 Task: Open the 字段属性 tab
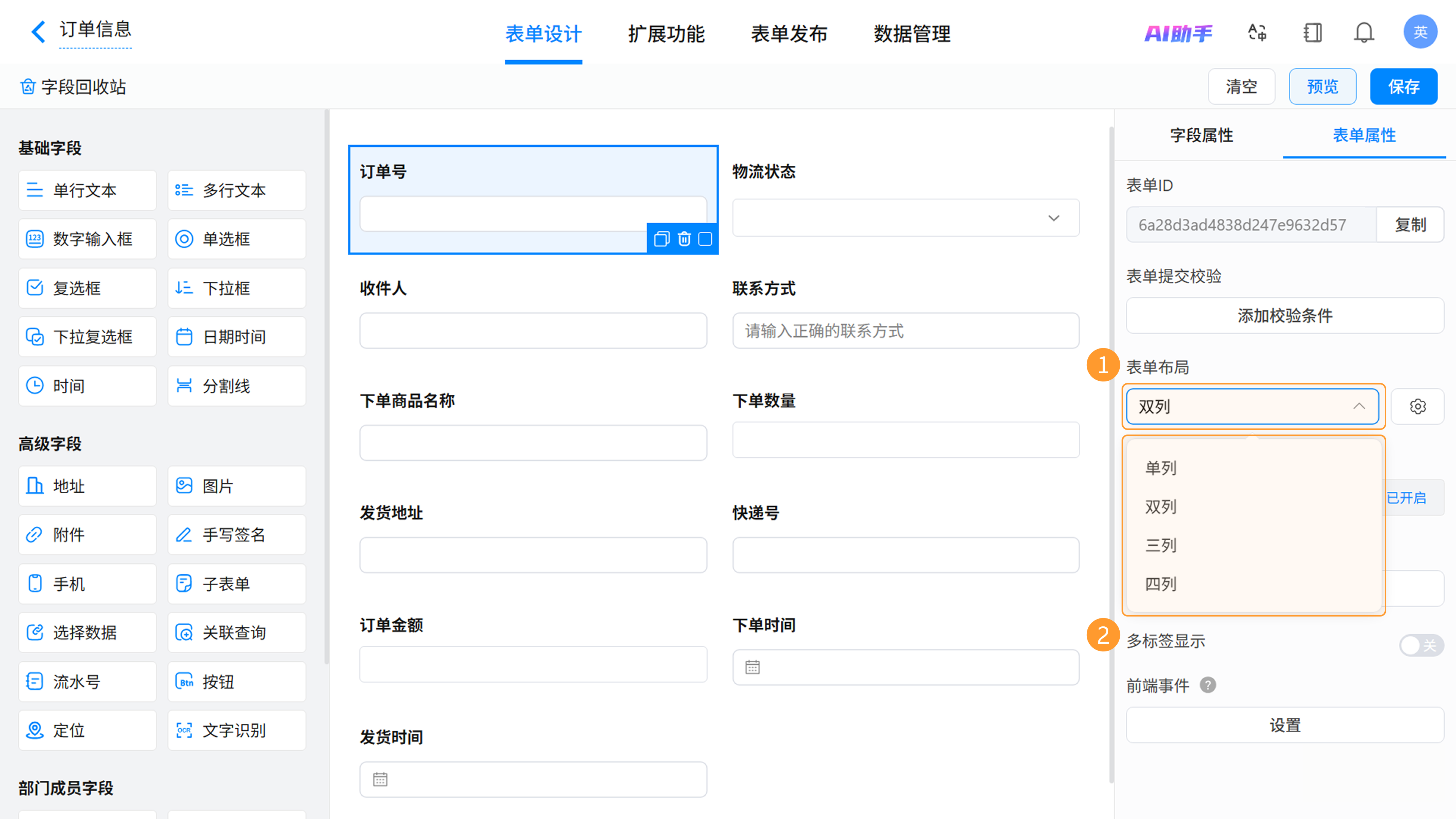pos(1202,135)
